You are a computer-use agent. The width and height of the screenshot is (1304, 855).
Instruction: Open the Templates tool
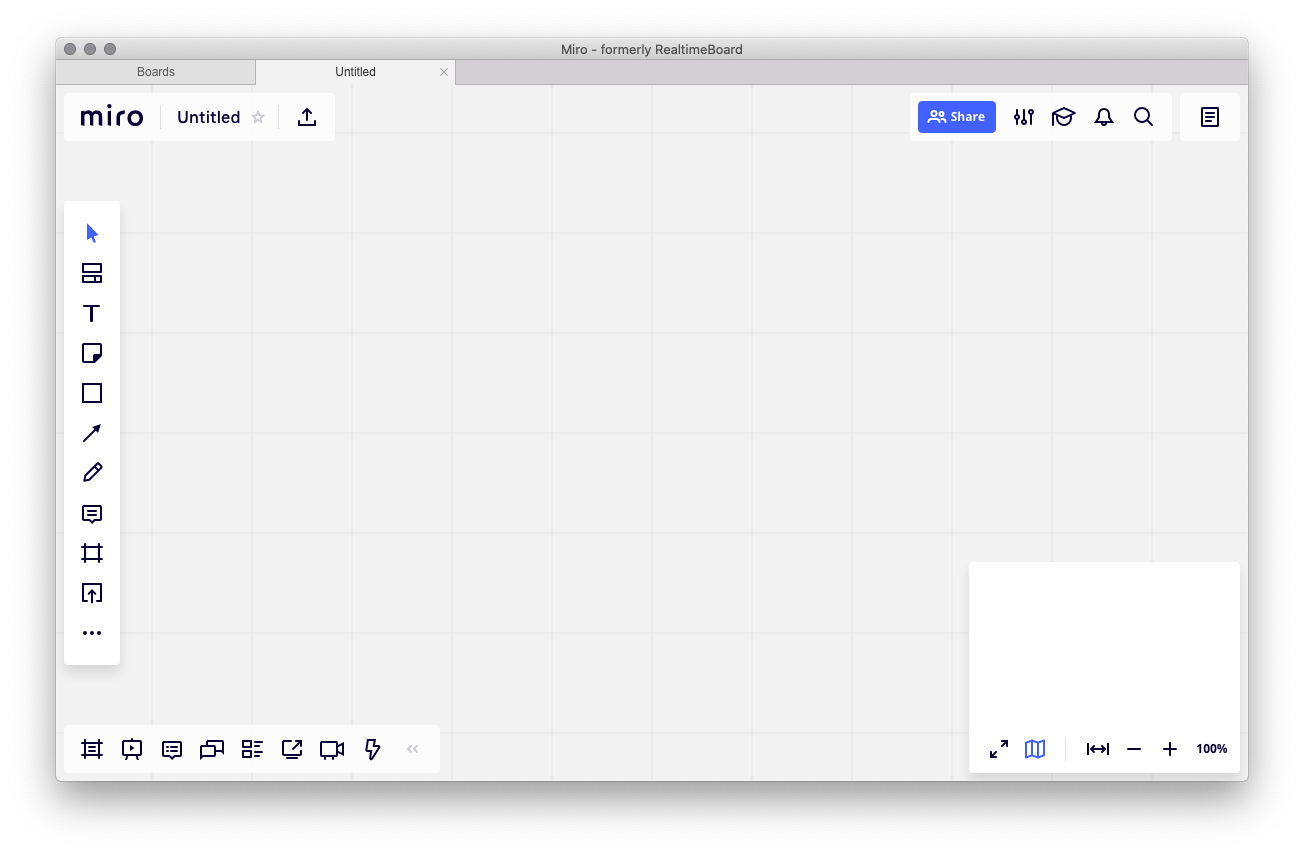(91, 273)
